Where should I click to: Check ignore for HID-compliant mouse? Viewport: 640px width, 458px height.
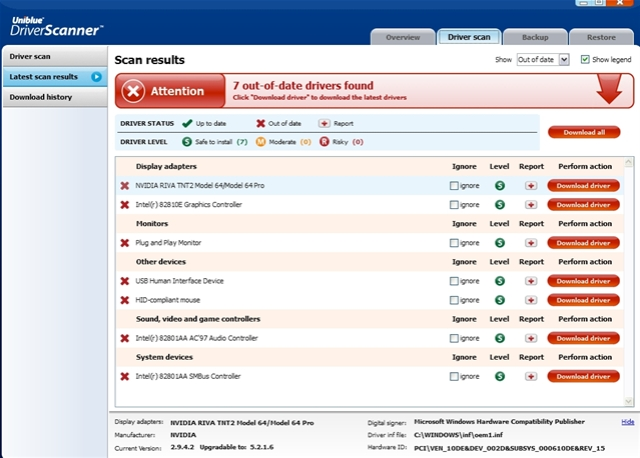(x=454, y=300)
